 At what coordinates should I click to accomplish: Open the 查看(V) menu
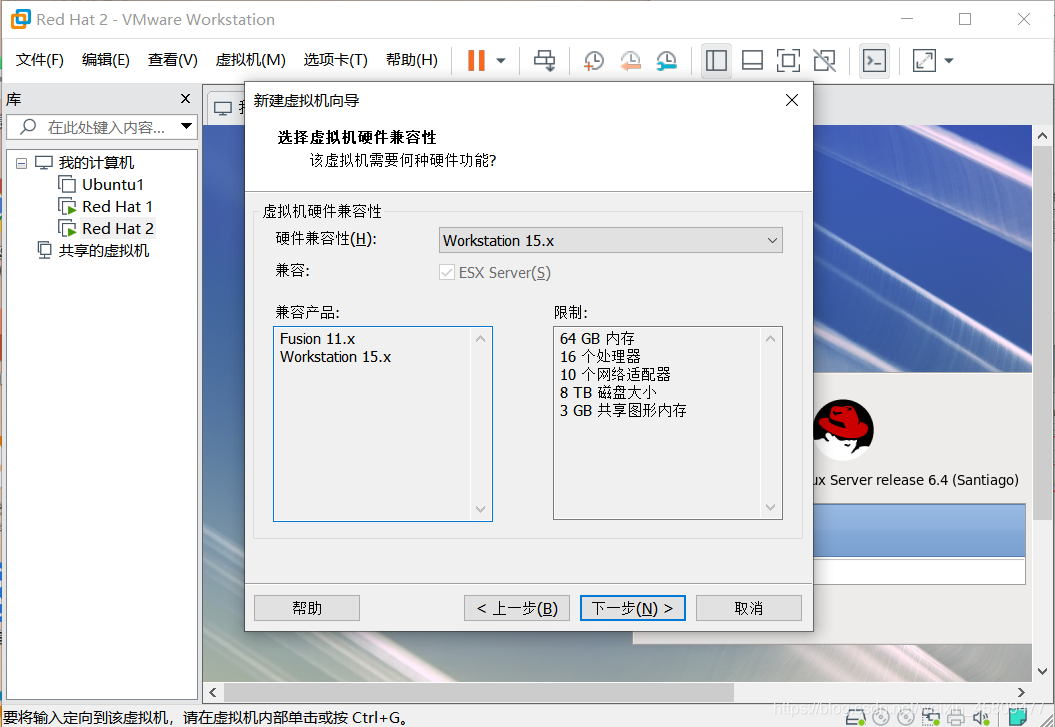tap(173, 60)
